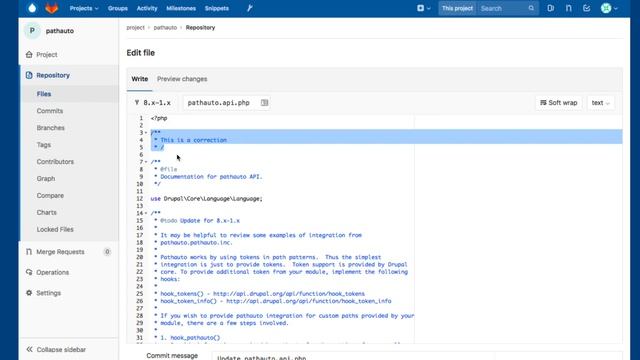Click the This project search scope
Image resolution: width=640 pixels, height=360 pixels.
click(x=457, y=8)
